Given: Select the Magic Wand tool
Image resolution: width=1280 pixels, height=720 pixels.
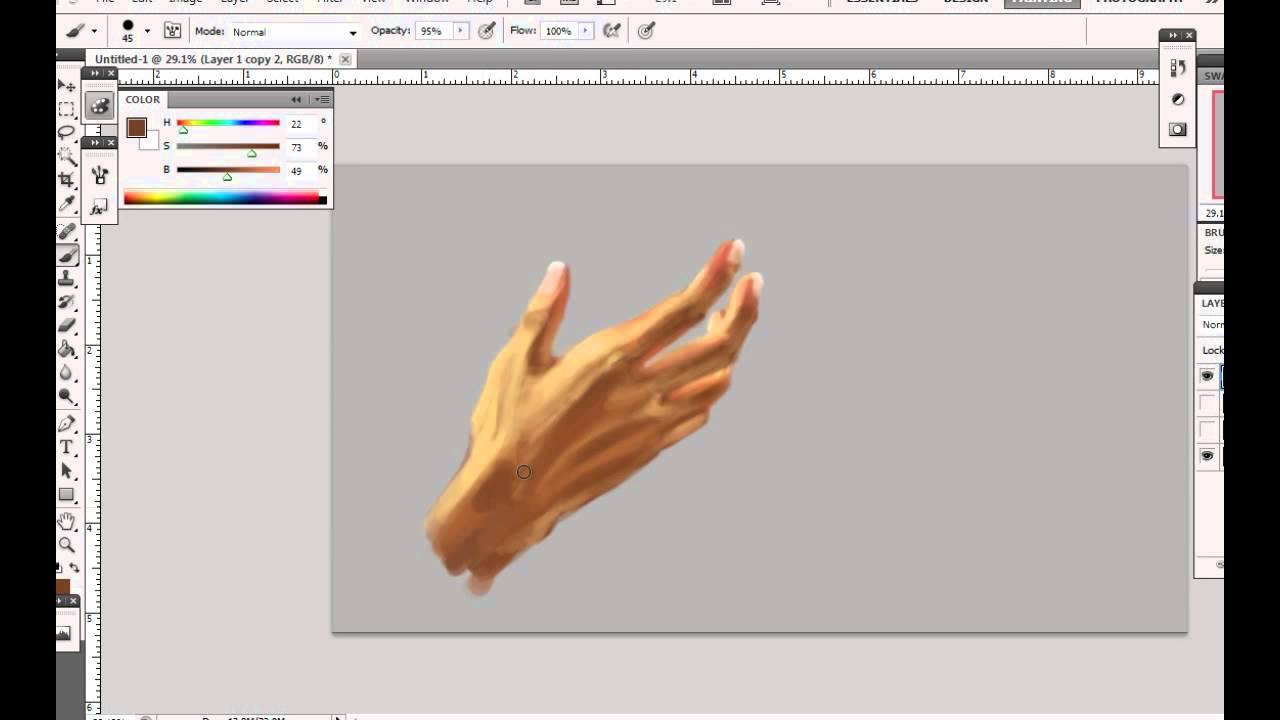Looking at the screenshot, I should coord(67,156).
